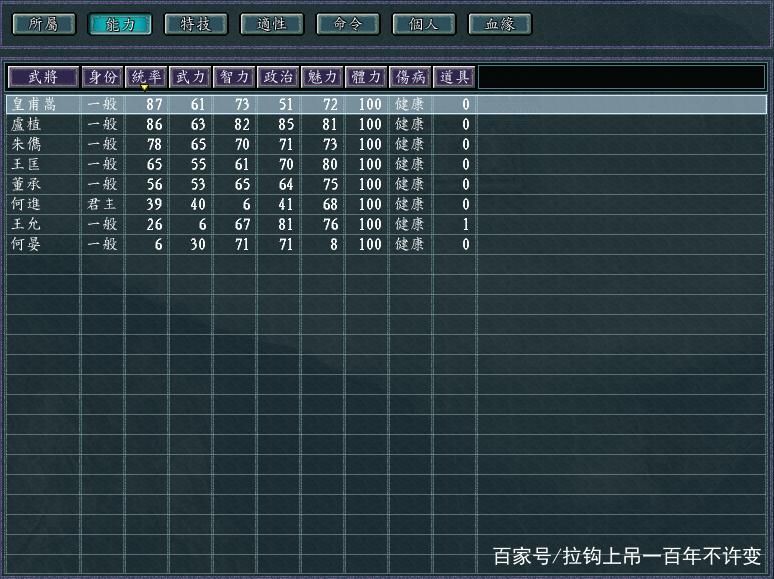Sort by 魅力 column header
This screenshot has height=579, width=774.
click(x=322, y=77)
